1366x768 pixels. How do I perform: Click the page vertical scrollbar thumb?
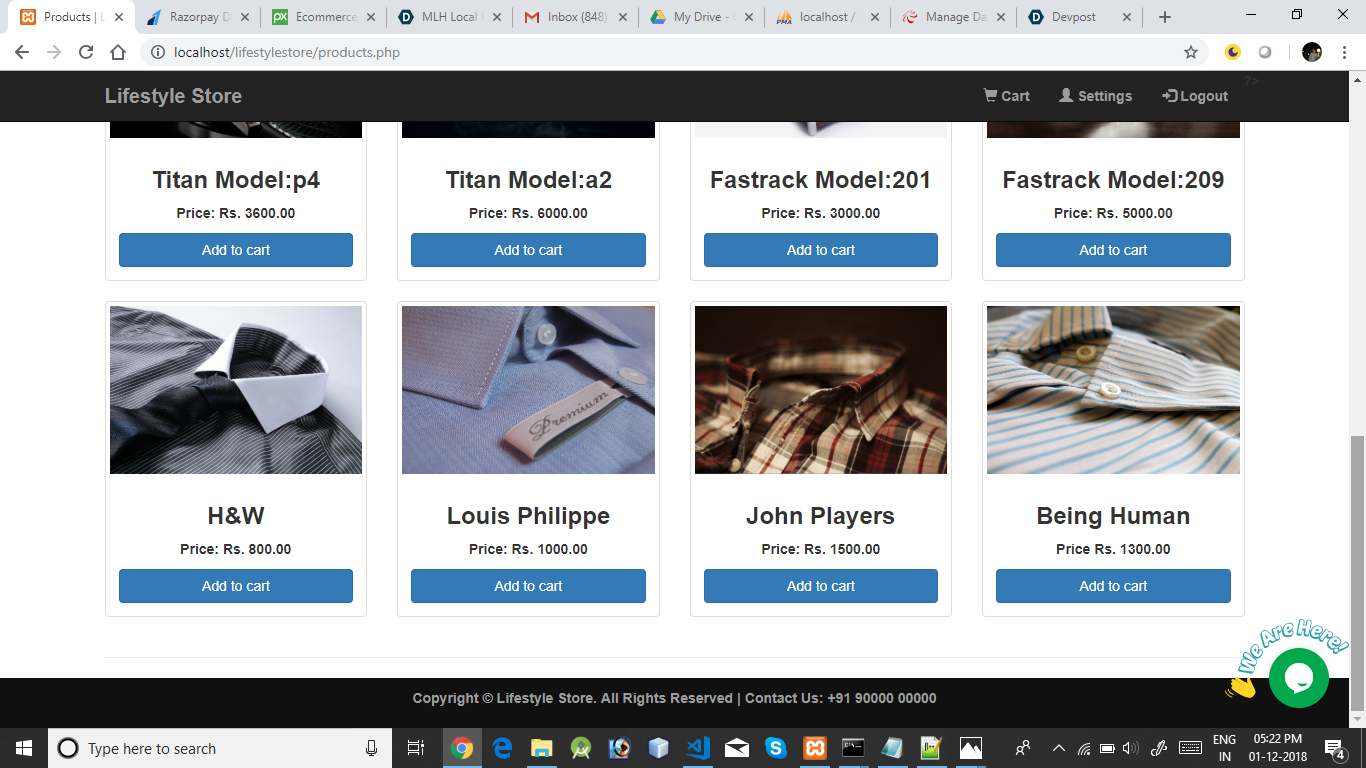tap(1357, 571)
